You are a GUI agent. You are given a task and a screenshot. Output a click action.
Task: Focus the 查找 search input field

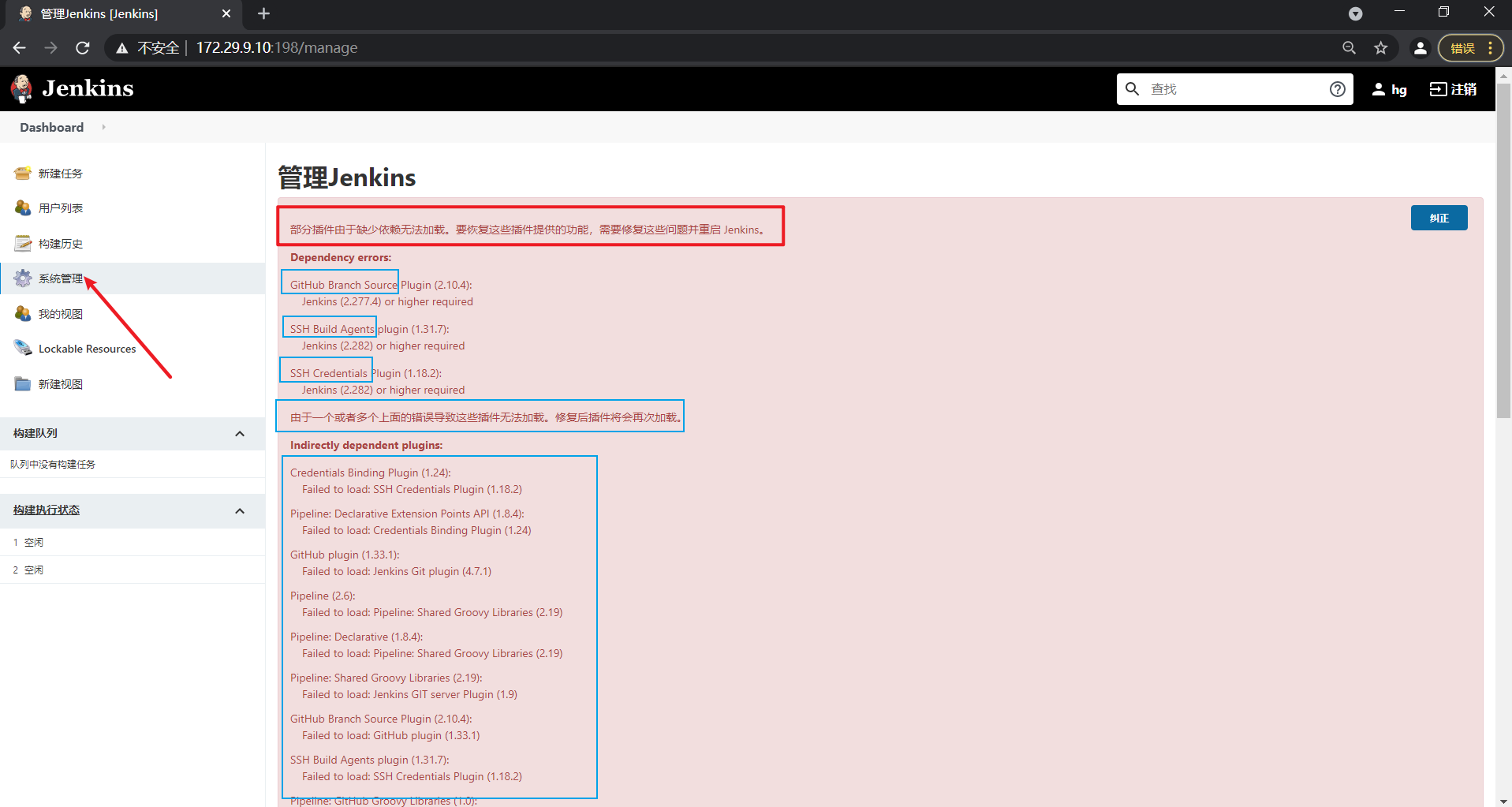(x=1234, y=89)
